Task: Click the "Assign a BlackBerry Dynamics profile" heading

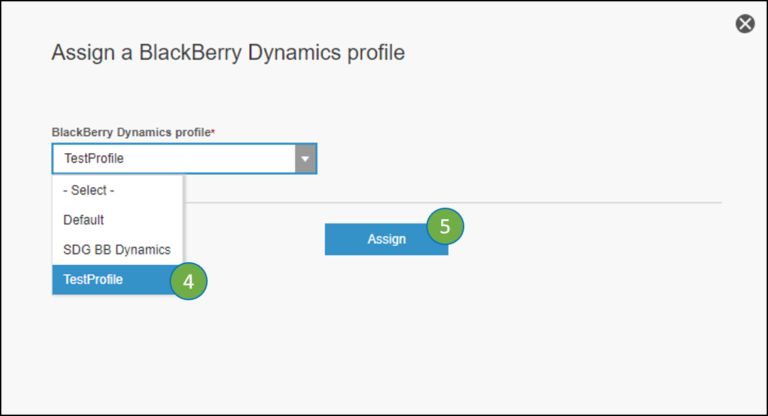Action: coord(228,52)
